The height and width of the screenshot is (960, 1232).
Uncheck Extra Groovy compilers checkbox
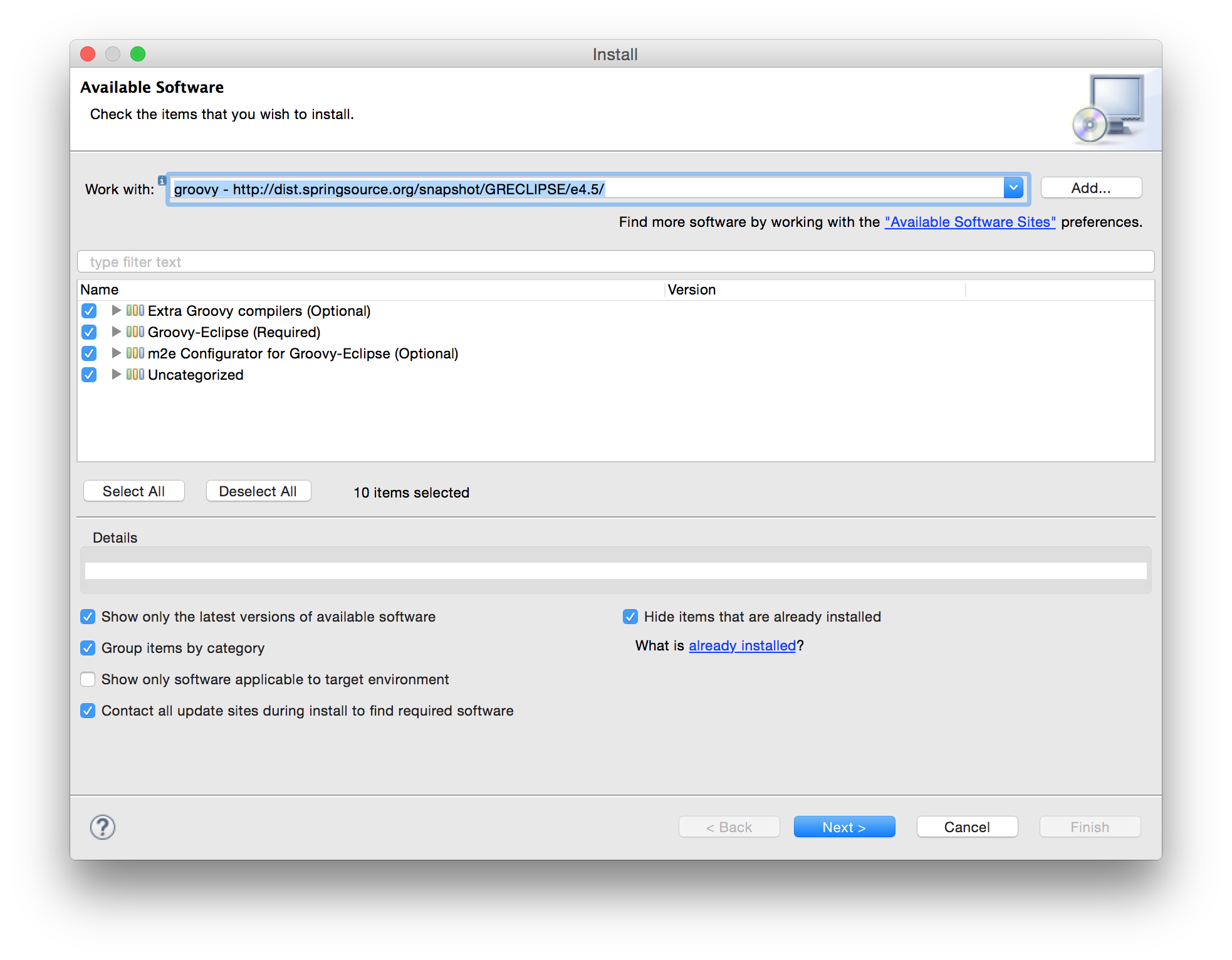click(89, 311)
